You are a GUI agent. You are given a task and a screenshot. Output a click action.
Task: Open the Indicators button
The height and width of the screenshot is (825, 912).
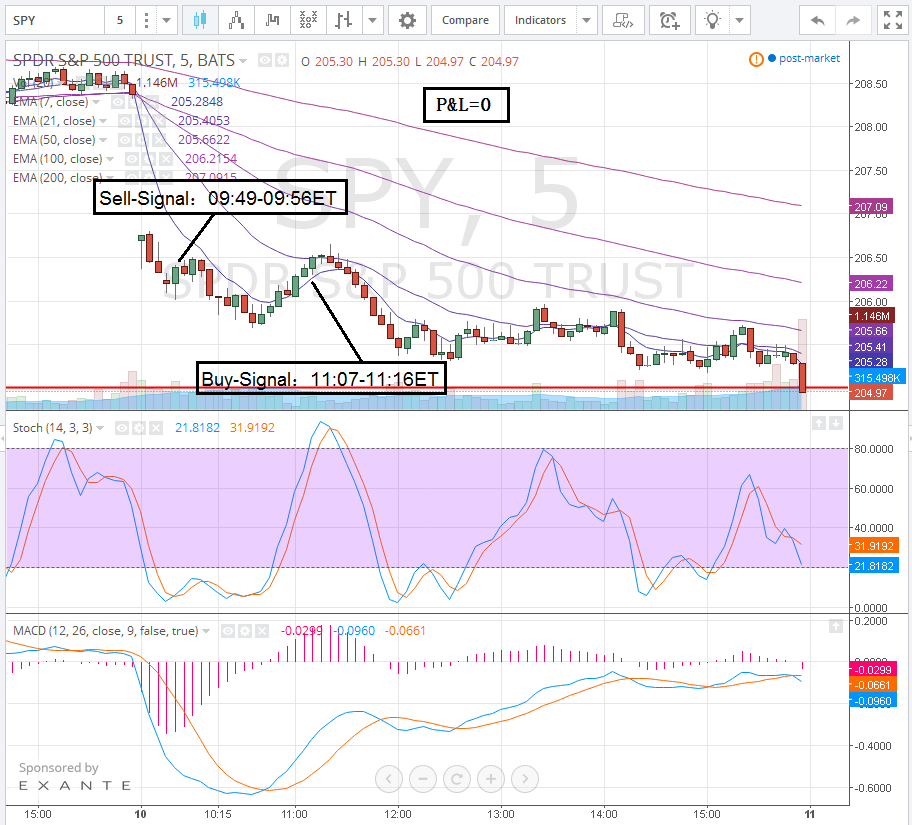540,20
